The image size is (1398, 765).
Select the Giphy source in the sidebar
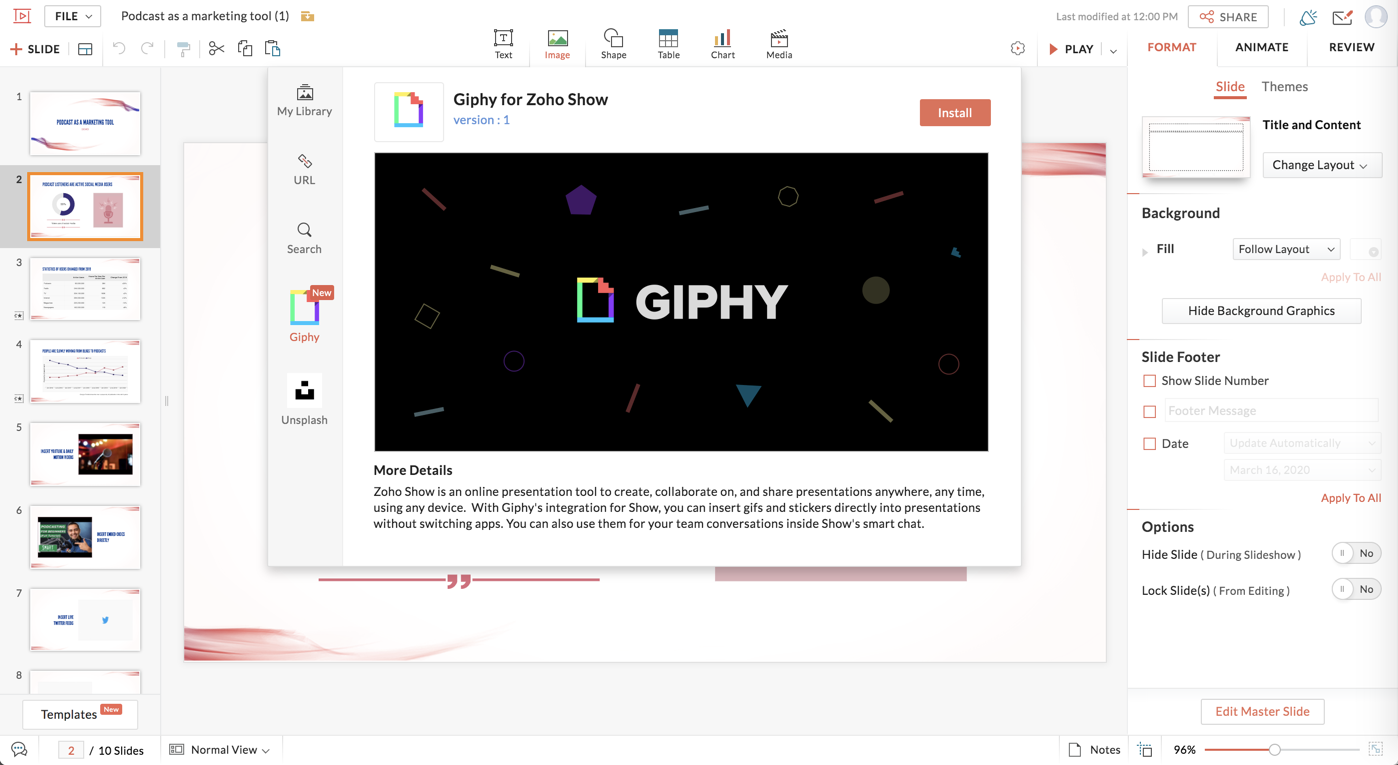(x=304, y=315)
